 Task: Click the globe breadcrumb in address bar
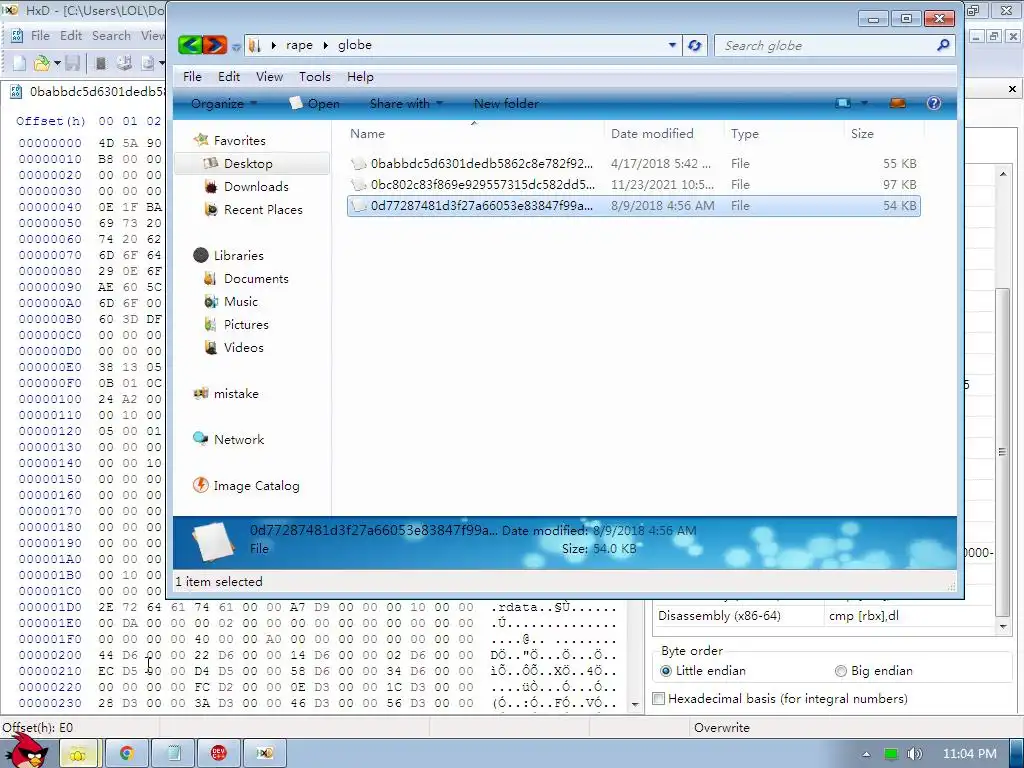coord(355,45)
